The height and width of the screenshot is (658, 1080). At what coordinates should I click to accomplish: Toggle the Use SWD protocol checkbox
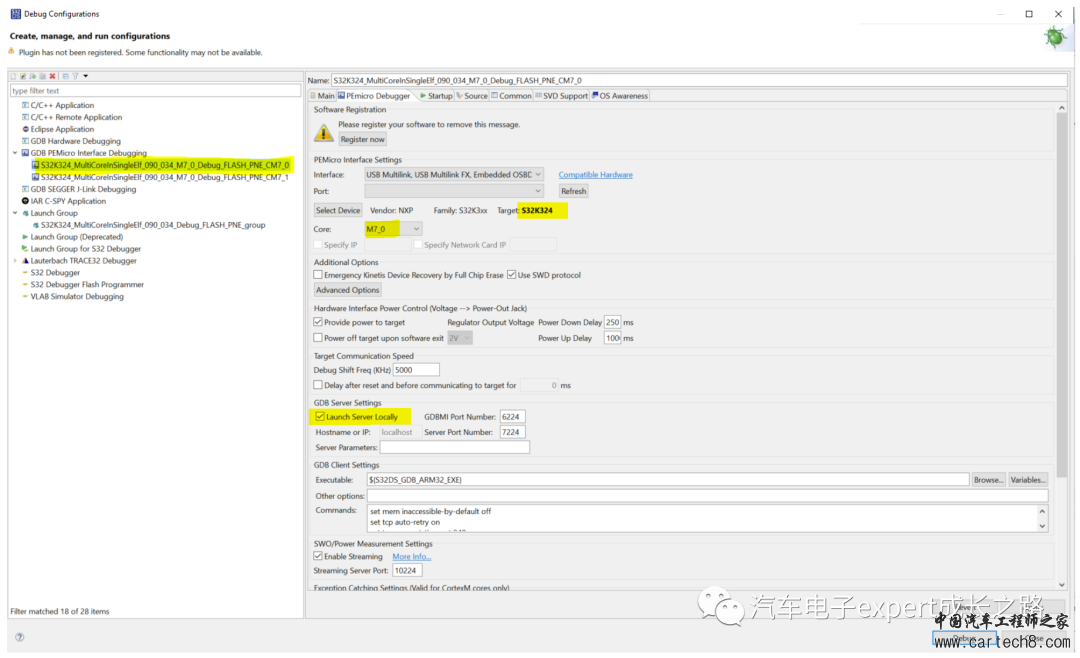[511, 275]
